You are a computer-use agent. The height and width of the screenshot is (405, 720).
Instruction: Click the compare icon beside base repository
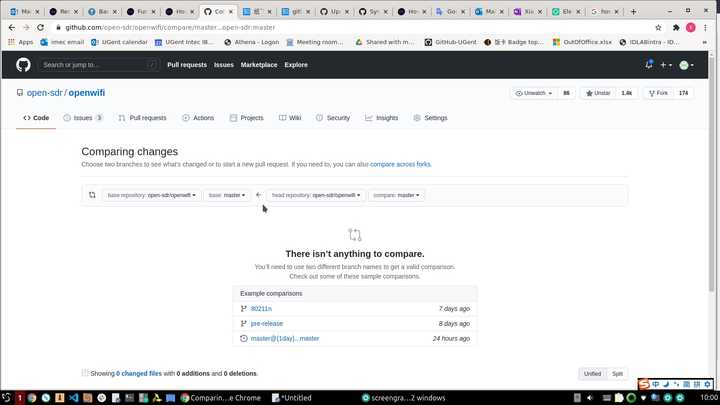click(x=92, y=195)
